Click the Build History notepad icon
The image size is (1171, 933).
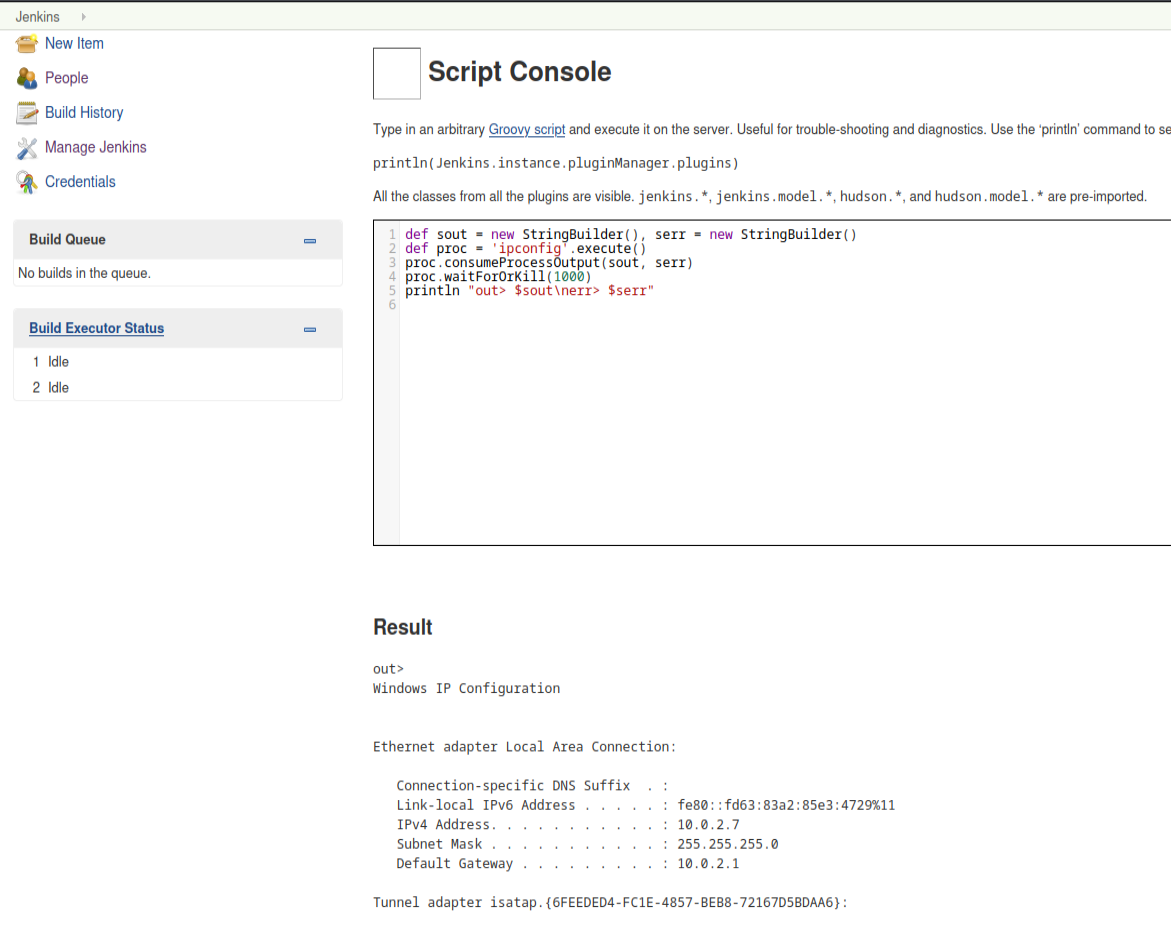27,113
